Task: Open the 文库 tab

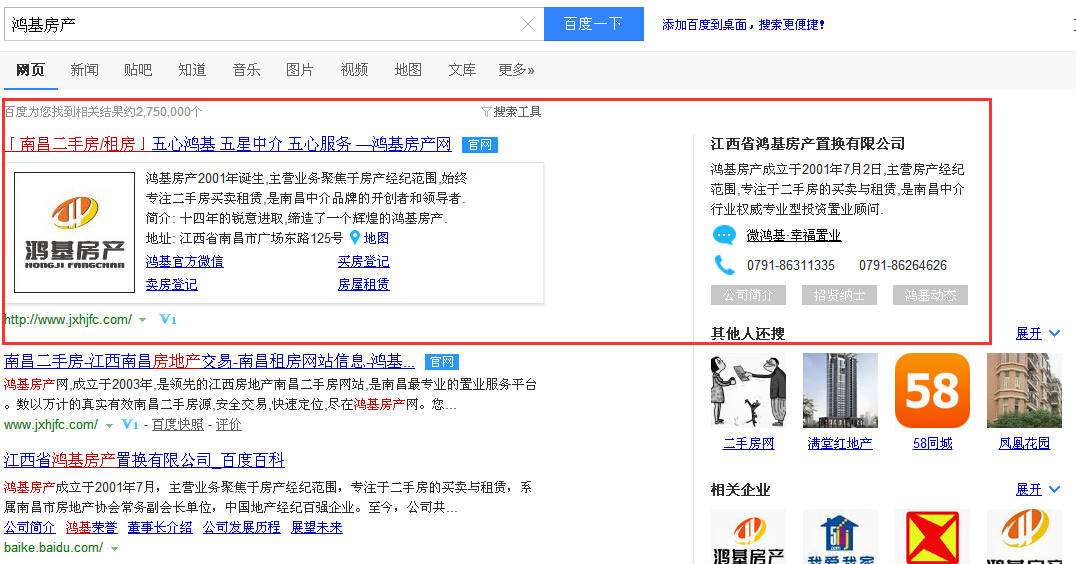Action: tap(462, 69)
